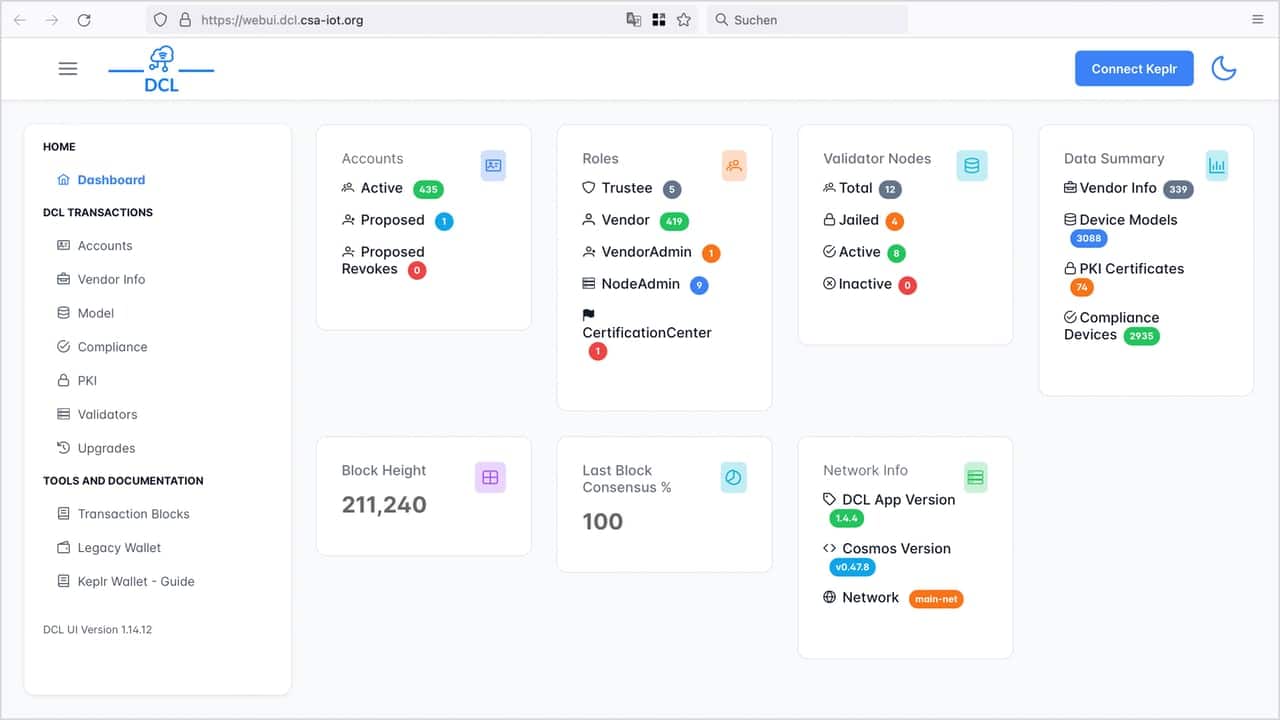
Task: Open Transaction Blocks in the sidebar
Action: pos(133,514)
